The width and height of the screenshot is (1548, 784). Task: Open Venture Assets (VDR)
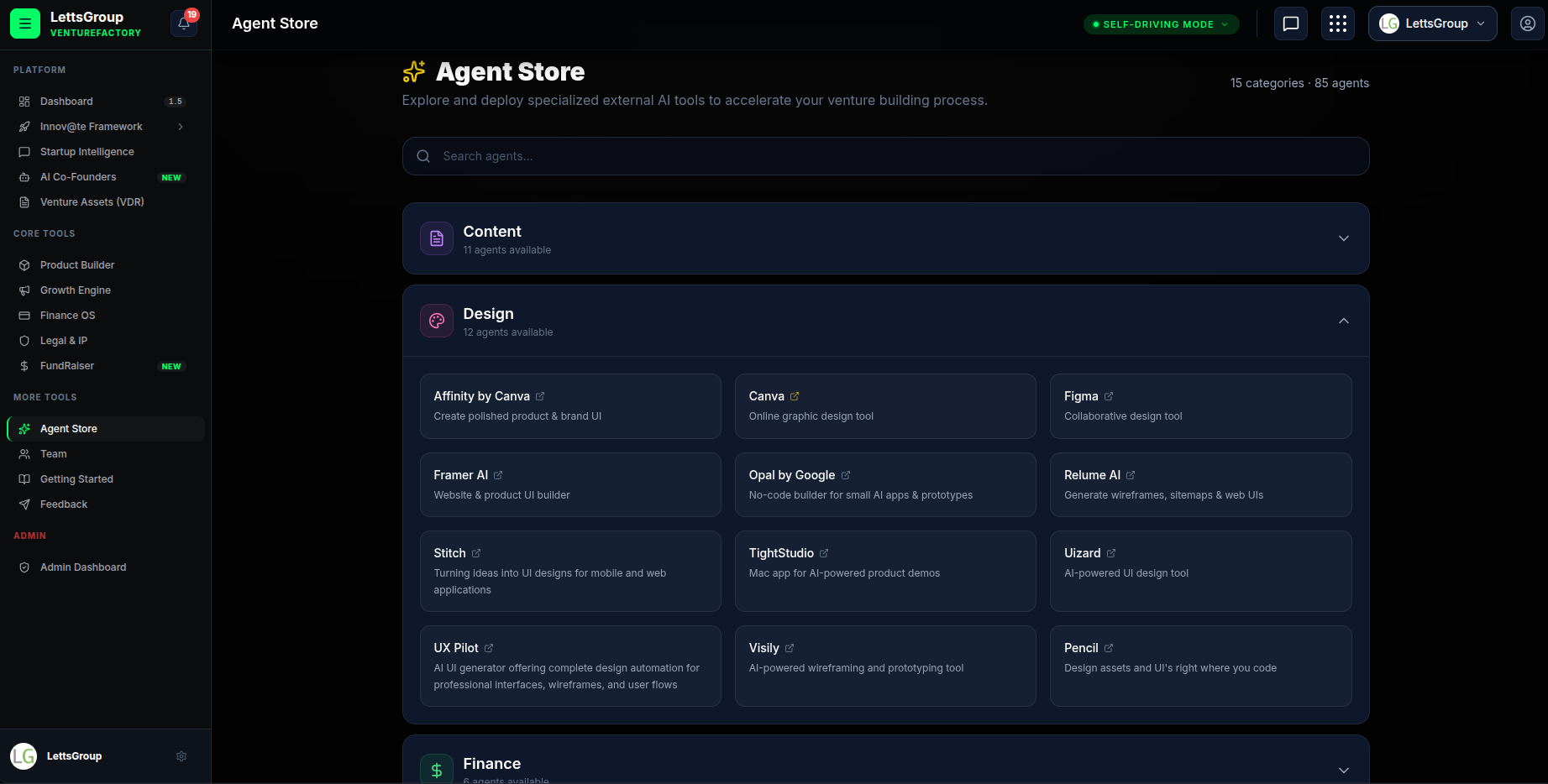pyautogui.click(x=105, y=202)
